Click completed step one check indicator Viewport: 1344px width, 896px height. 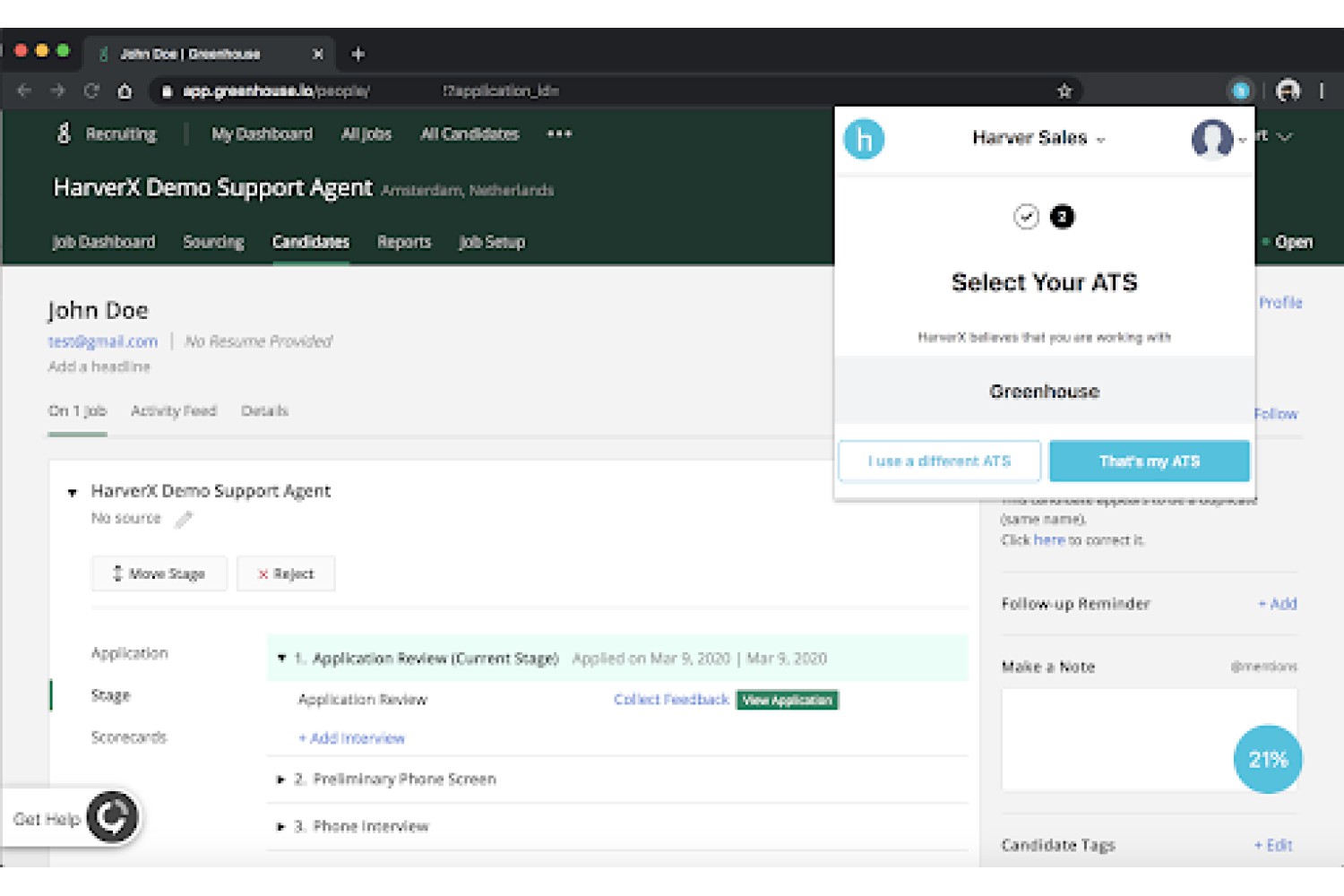tap(1026, 217)
